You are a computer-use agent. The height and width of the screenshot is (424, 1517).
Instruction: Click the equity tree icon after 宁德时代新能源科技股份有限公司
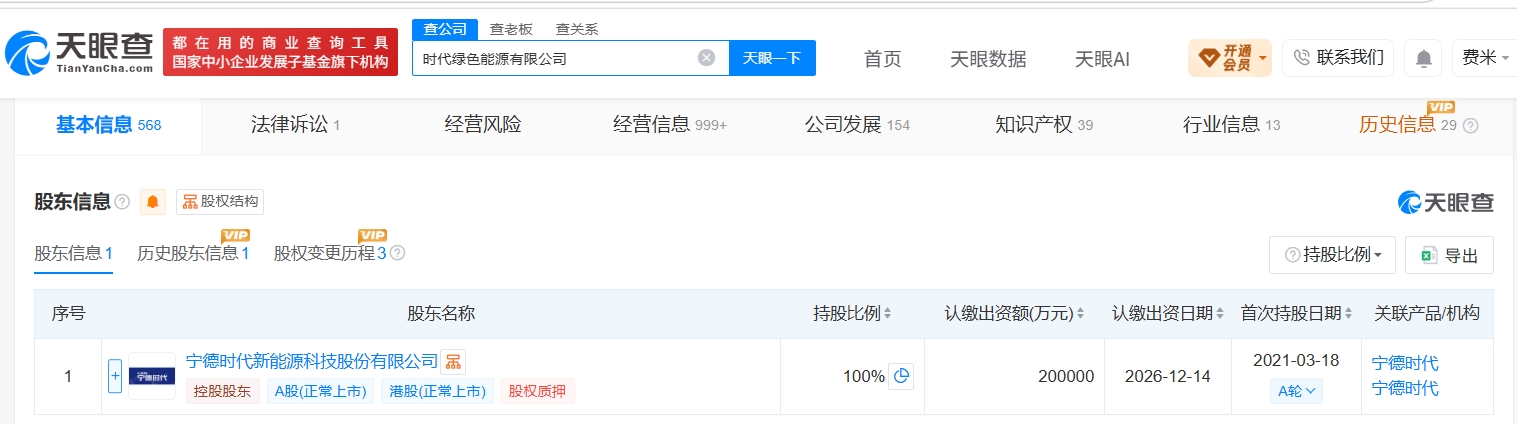click(x=453, y=361)
